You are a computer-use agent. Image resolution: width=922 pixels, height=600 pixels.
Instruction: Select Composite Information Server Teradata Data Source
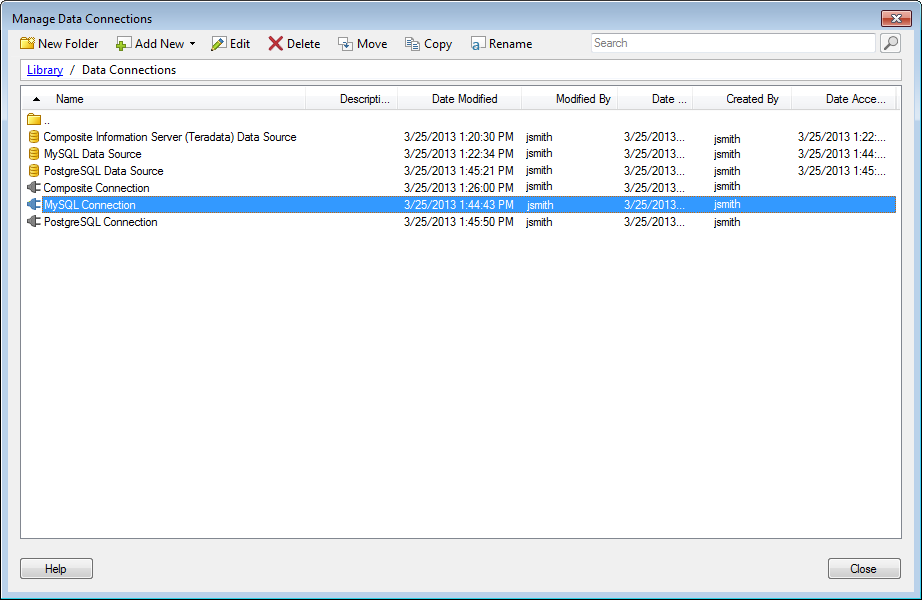(x=170, y=137)
